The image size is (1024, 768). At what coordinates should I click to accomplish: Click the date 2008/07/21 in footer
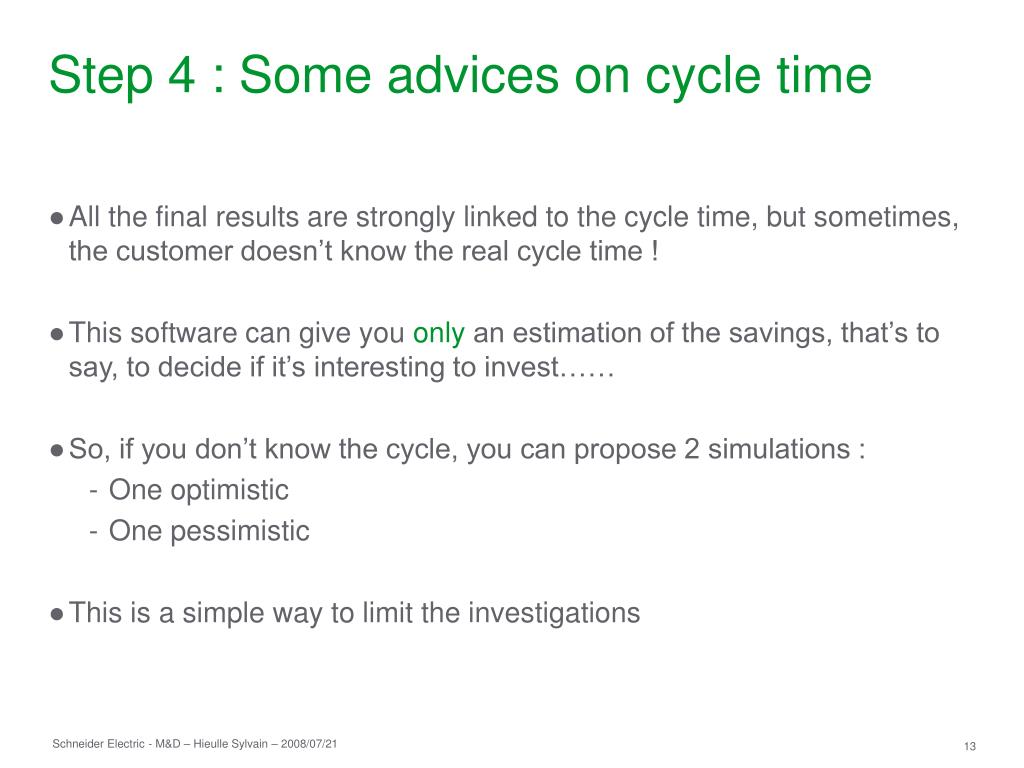(309, 744)
